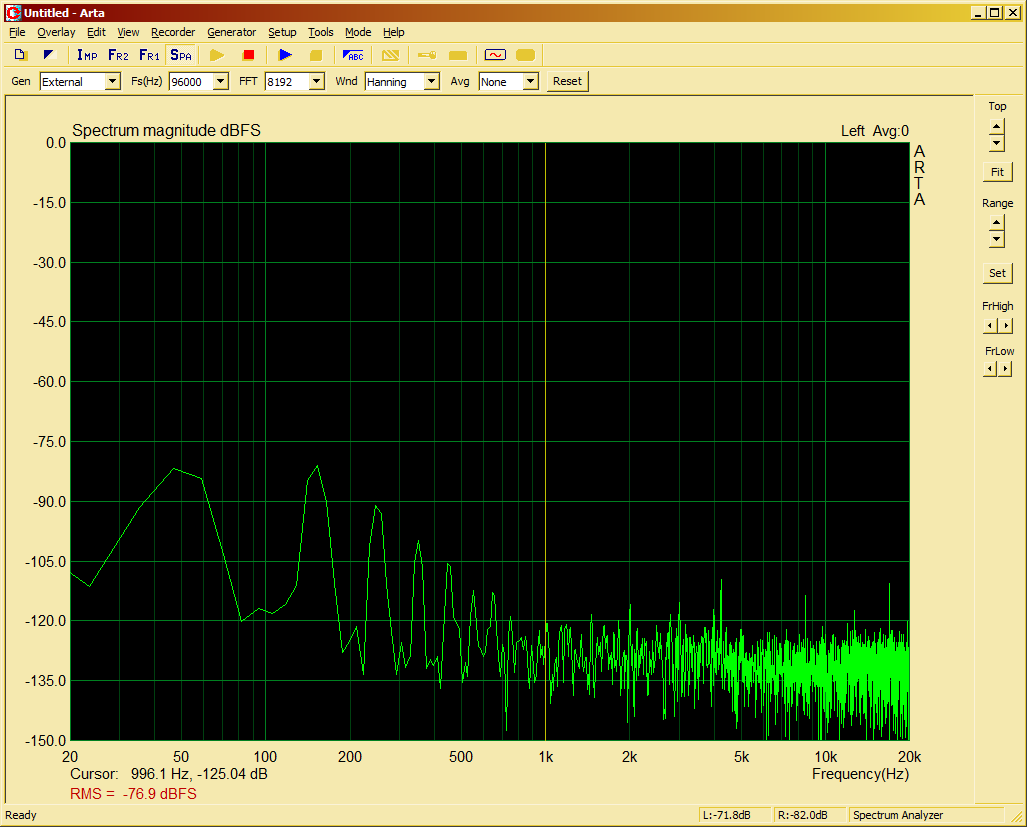The image size is (1027, 827).
Task: Click the 'Cursor: 996.1 Hz, -125.04 dB' readout
Action: pyautogui.click(x=169, y=774)
